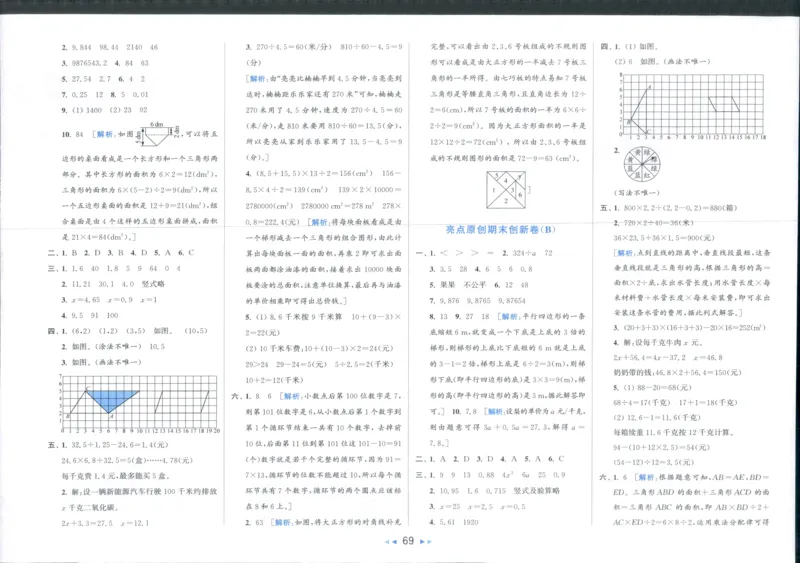Click the line '2. 9.844 98.44 2140 46'
This screenshot has height=563, width=800.
110,47
